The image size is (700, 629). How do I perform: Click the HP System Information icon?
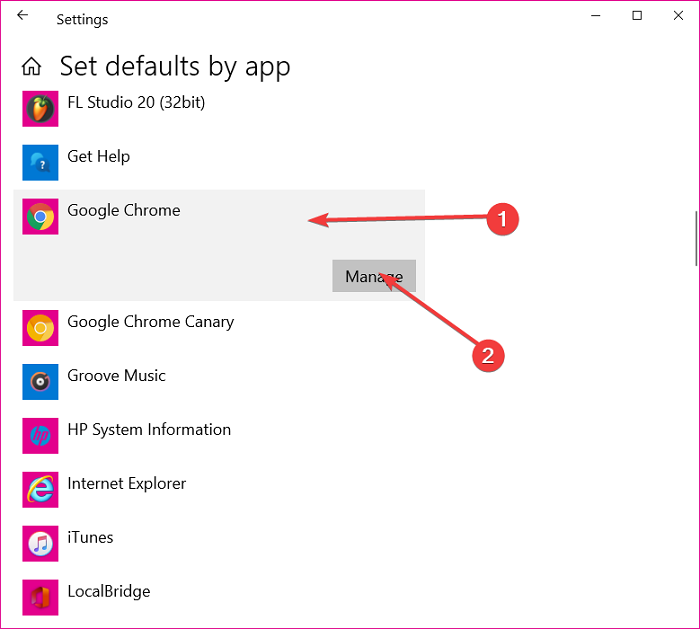40,435
